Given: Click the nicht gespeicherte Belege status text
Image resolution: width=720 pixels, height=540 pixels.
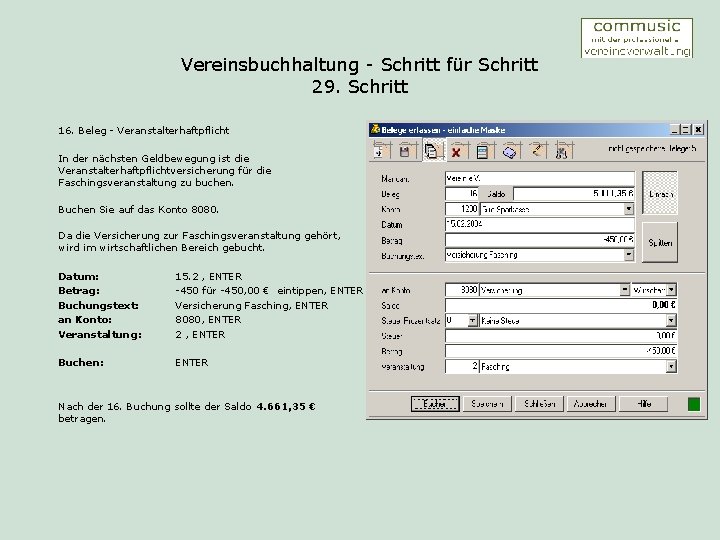Looking at the screenshot, I should tap(652, 148).
